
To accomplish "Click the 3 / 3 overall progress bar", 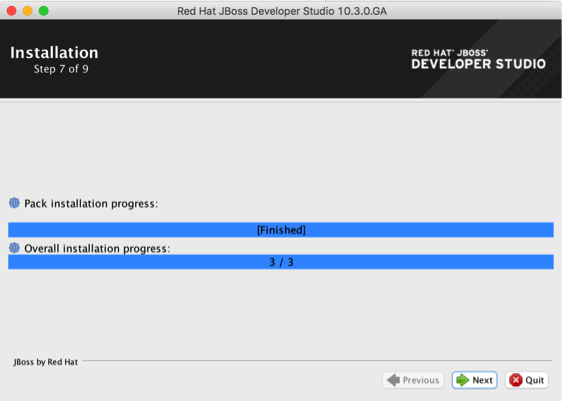I will pos(281,262).
